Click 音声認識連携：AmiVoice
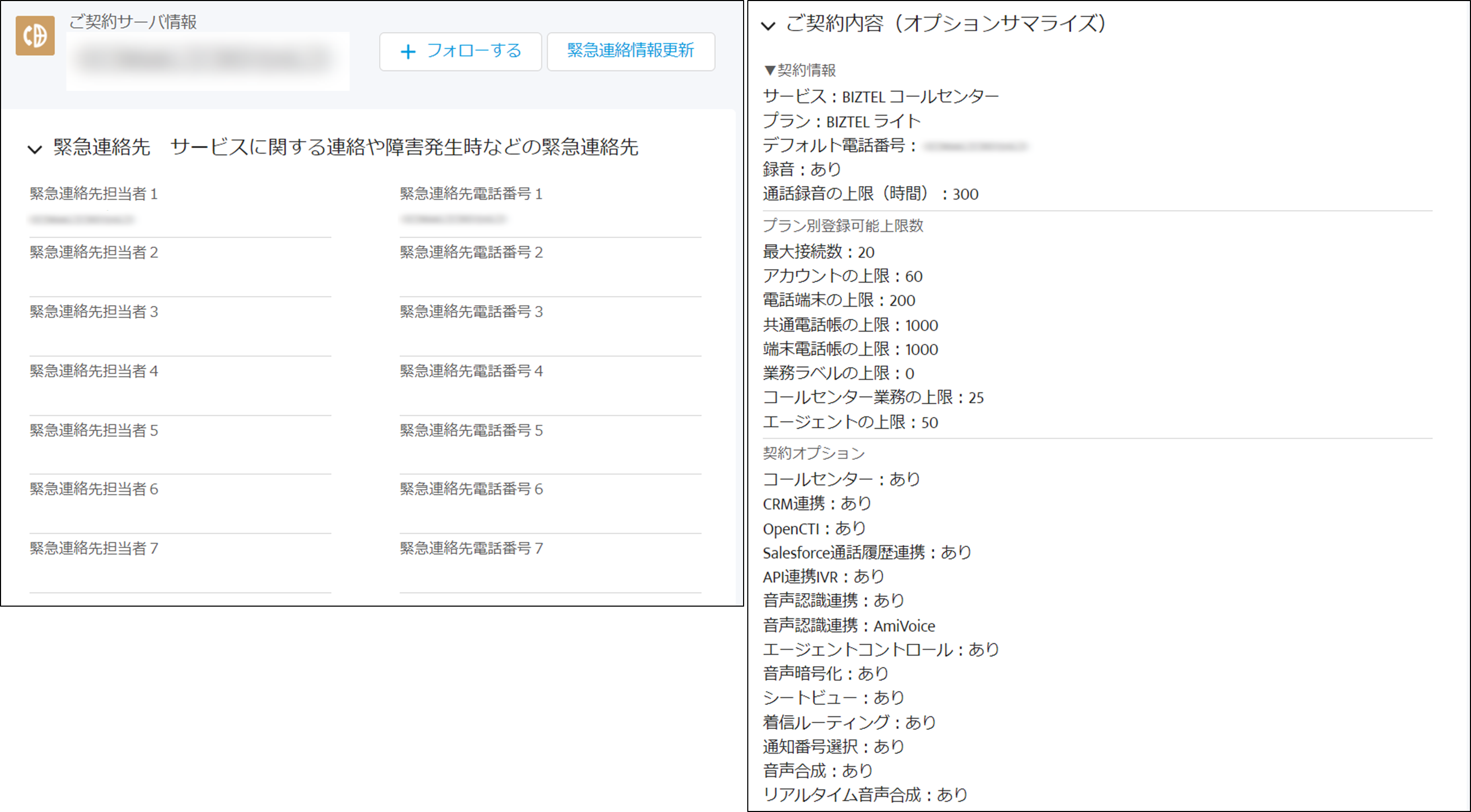 click(x=849, y=626)
